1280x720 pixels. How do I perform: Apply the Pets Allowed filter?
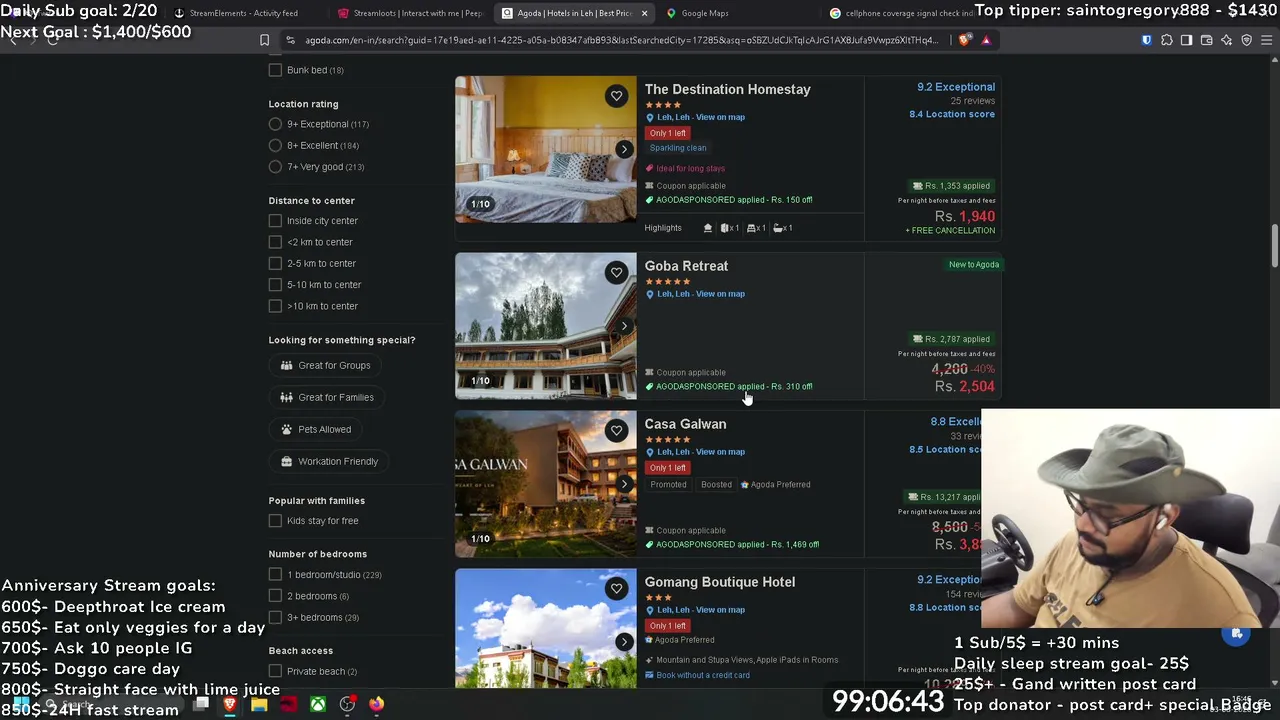(x=316, y=429)
